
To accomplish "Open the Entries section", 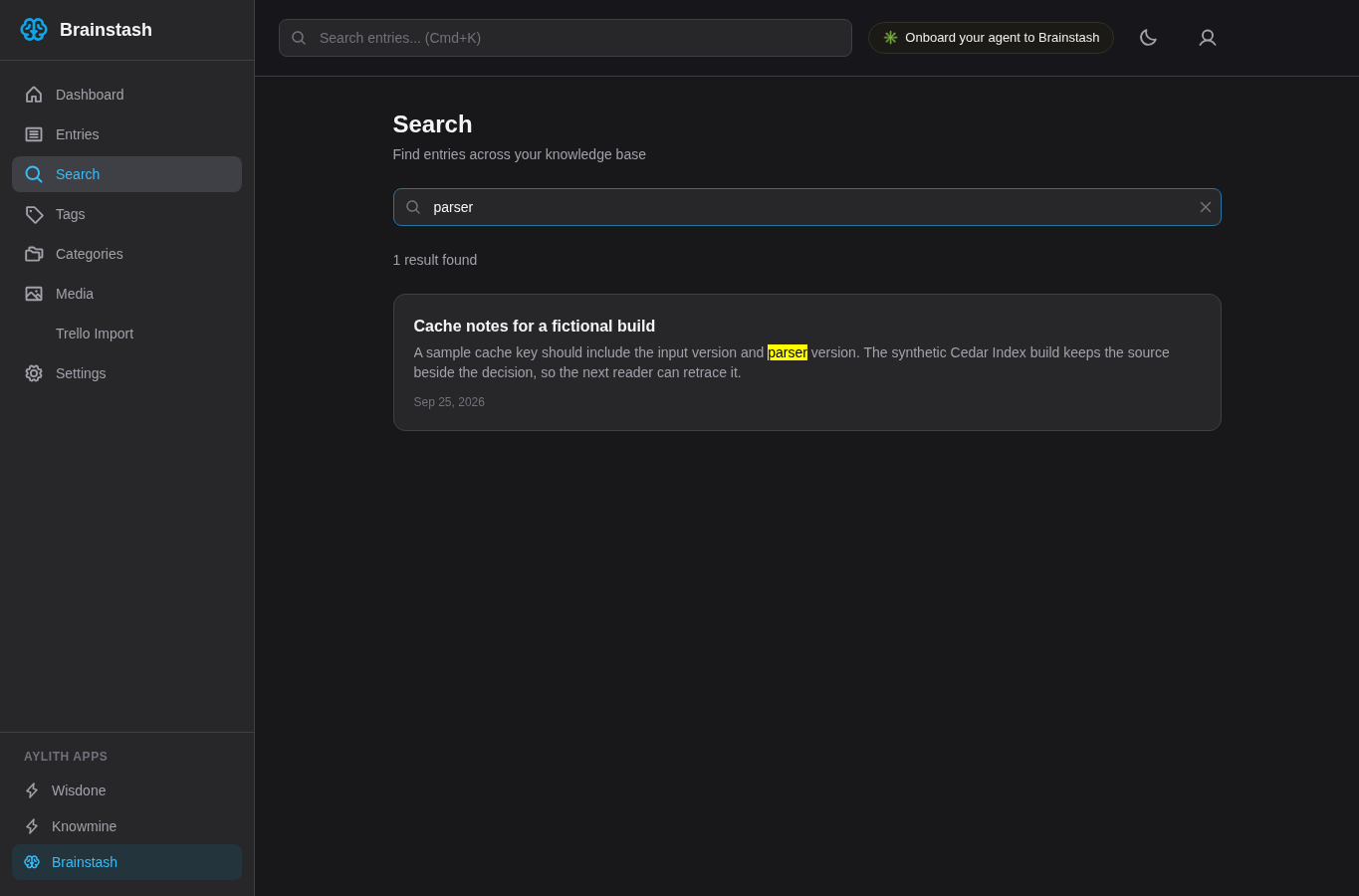I will click(126, 134).
